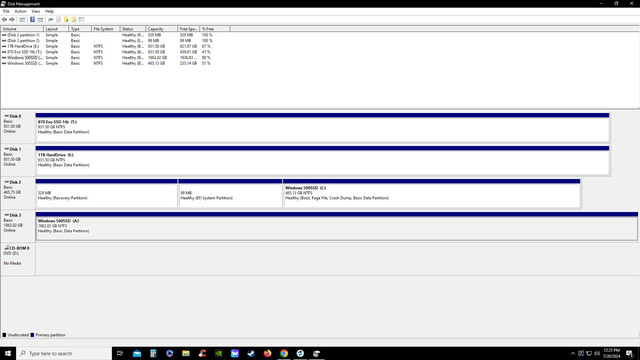Viewport: 640px width, 360px height.
Task: Open the View menu
Action: pyautogui.click(x=36, y=11)
